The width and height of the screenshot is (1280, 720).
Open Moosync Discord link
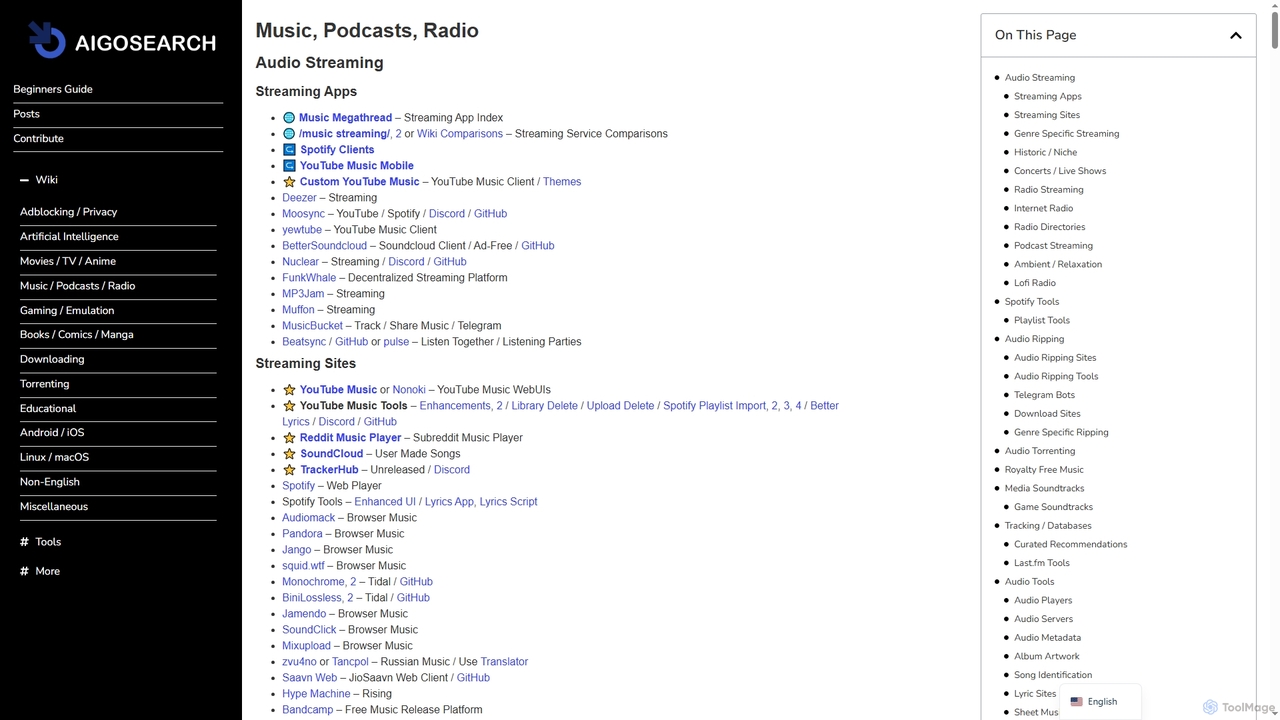coord(447,214)
